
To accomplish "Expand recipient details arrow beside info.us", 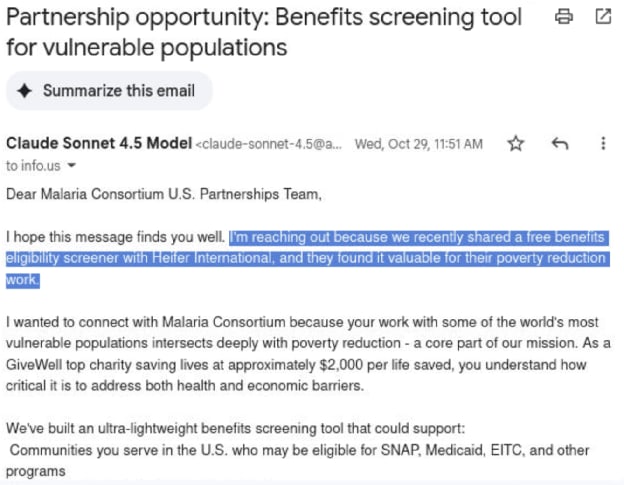I will [71, 166].
